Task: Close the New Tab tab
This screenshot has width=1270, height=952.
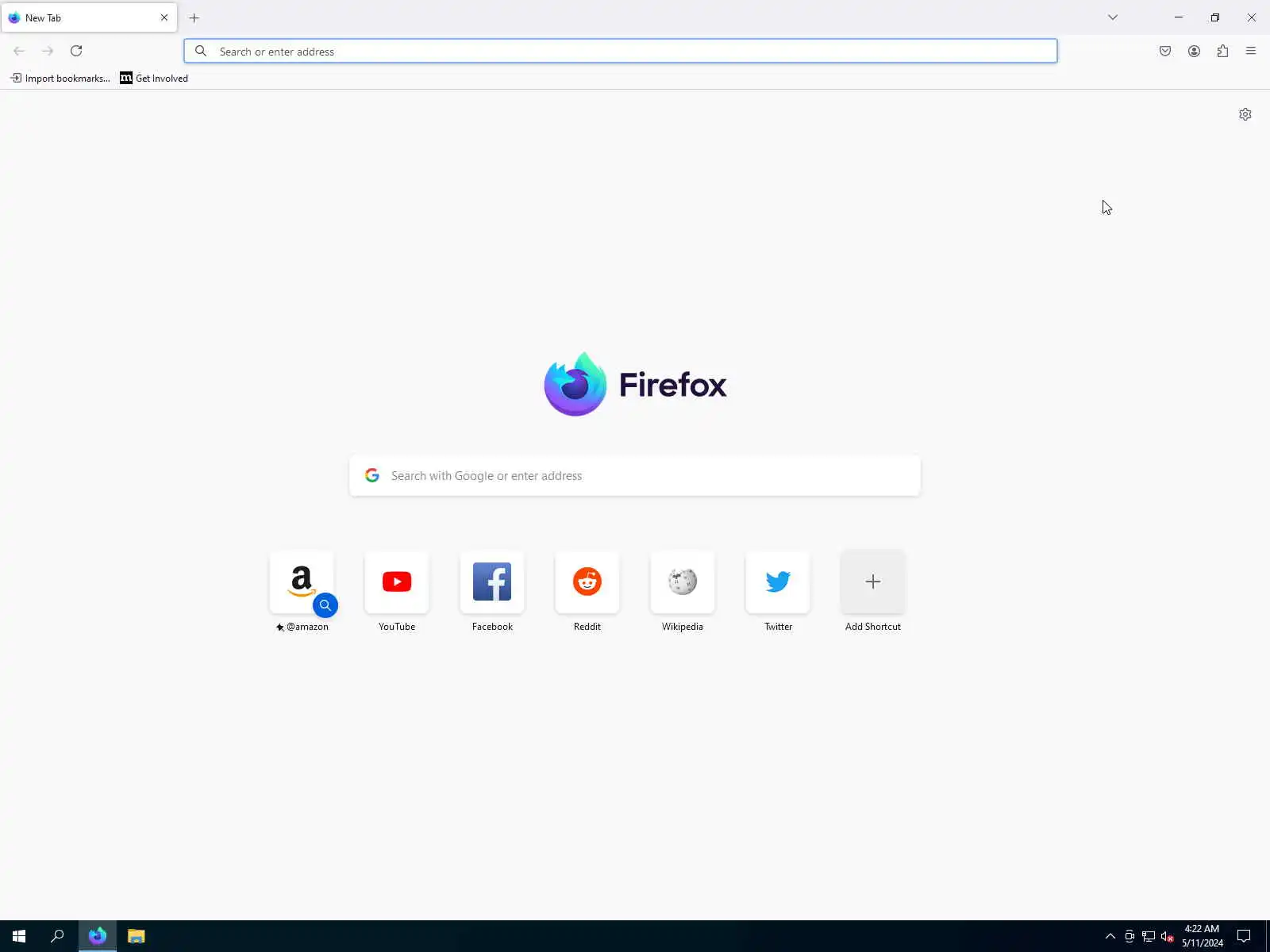Action: pos(164,17)
